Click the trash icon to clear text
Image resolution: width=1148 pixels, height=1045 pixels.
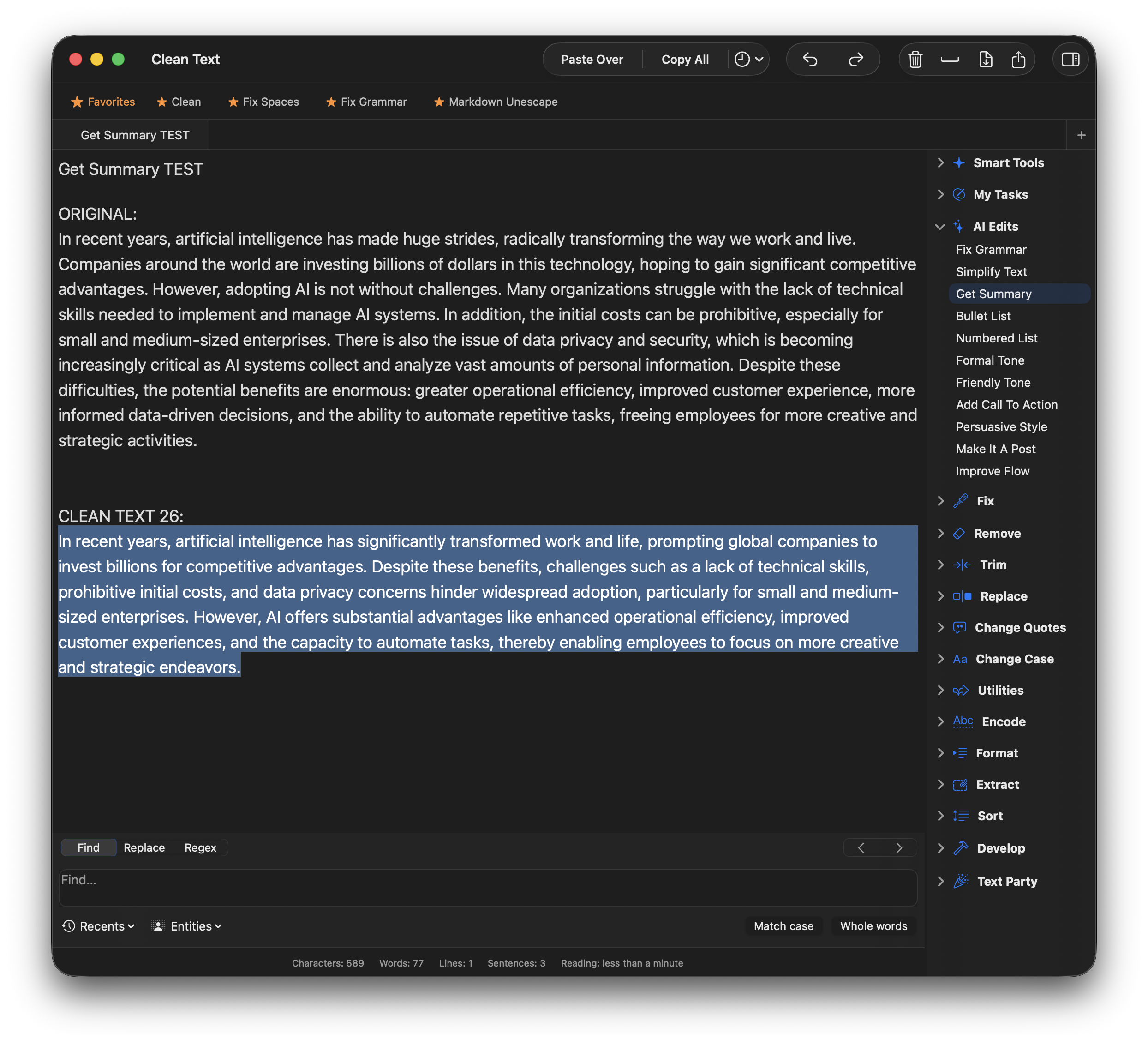point(915,59)
